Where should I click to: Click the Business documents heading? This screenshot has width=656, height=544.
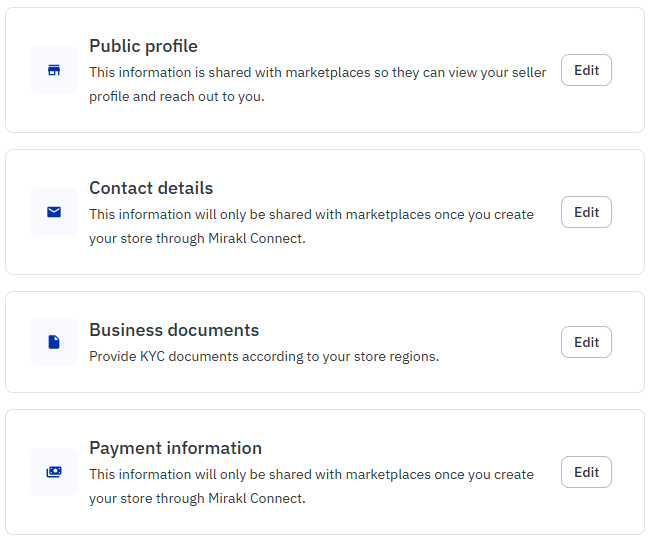174,330
